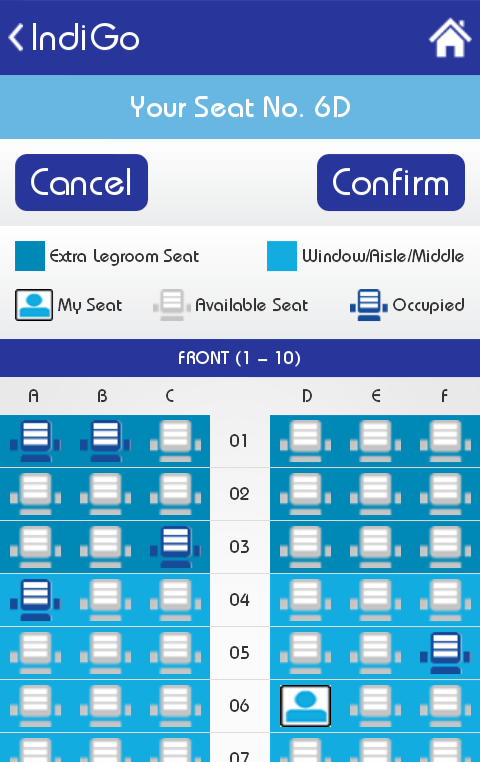Cancel the seat selection
Viewport: 480px width, 762px height.
point(81,183)
